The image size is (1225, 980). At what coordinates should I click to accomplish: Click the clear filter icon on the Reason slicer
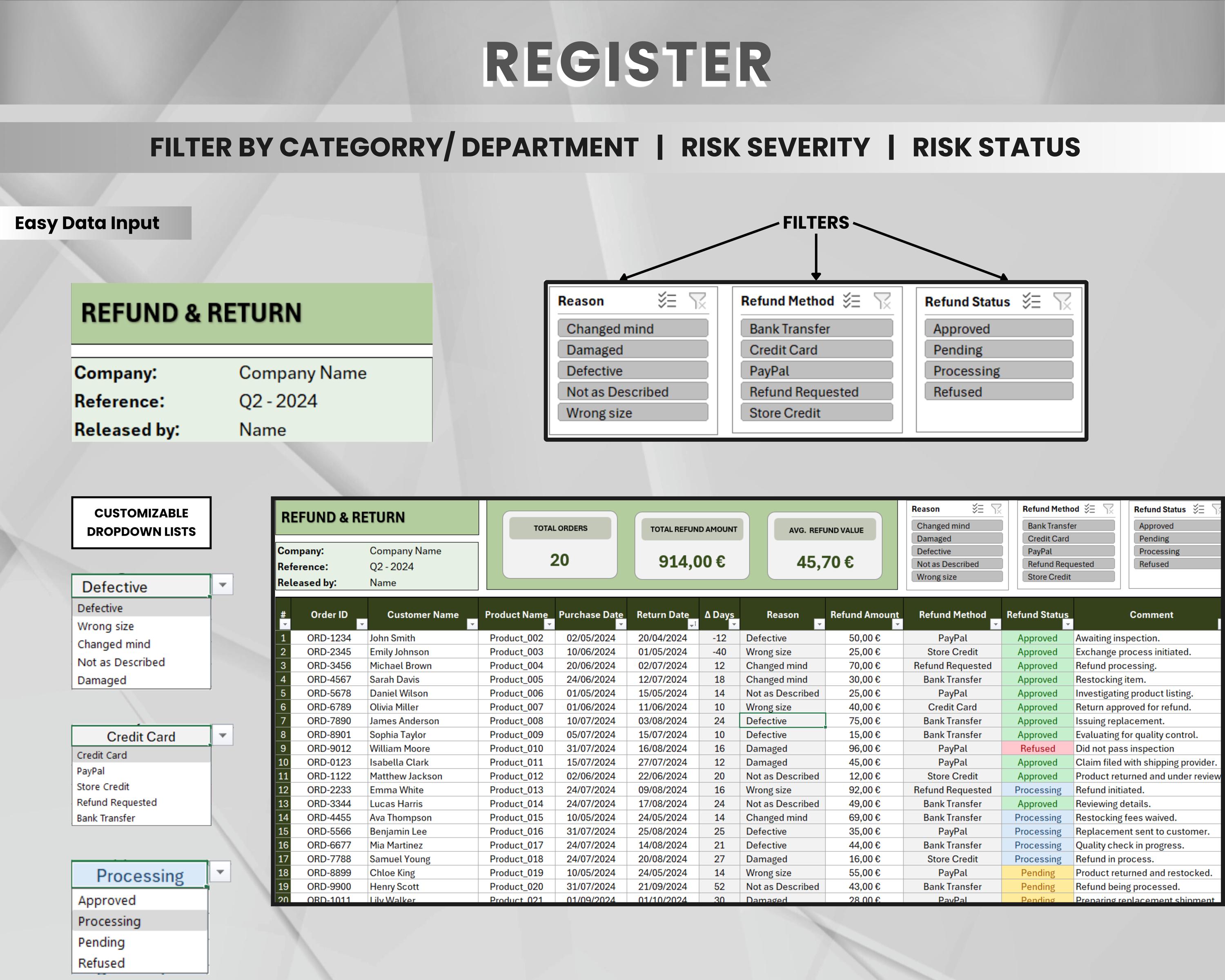(697, 301)
